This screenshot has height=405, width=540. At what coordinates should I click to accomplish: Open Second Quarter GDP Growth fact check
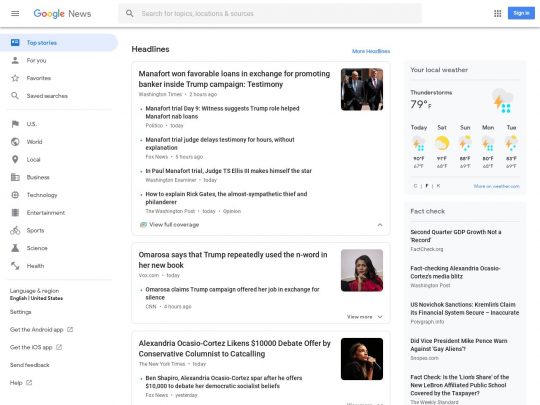(456, 236)
